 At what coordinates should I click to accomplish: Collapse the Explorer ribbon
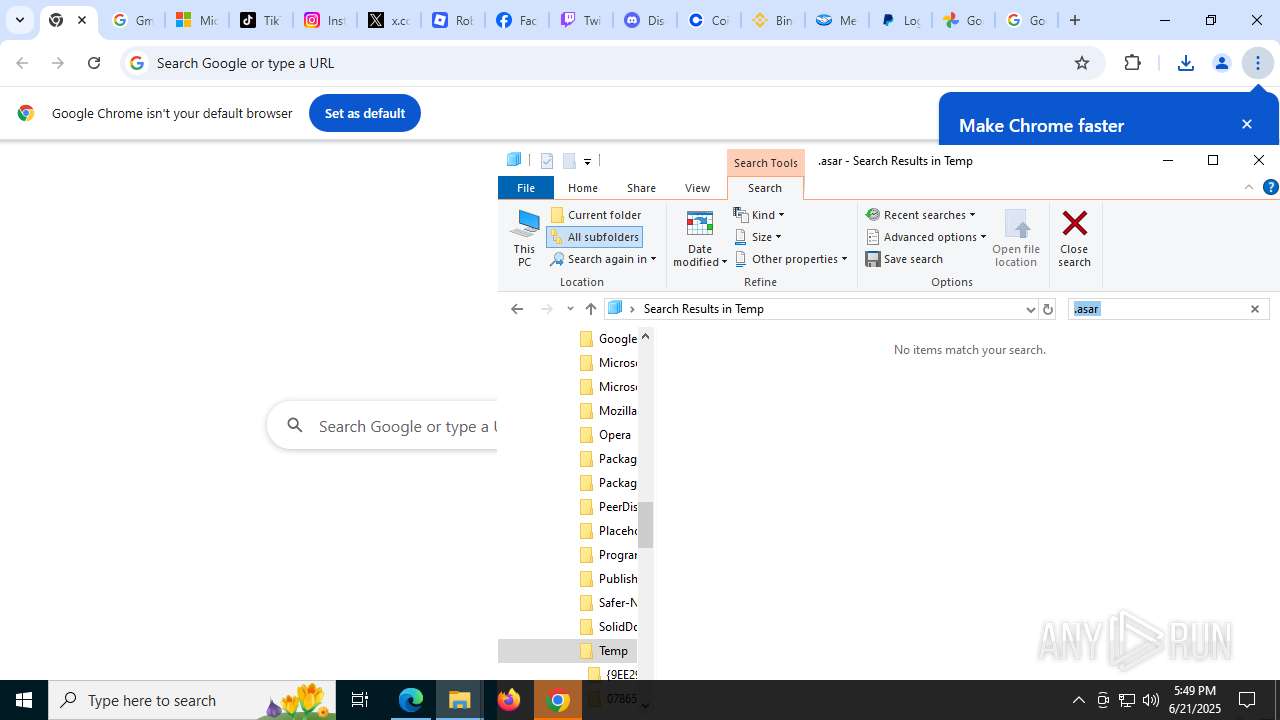1249,187
